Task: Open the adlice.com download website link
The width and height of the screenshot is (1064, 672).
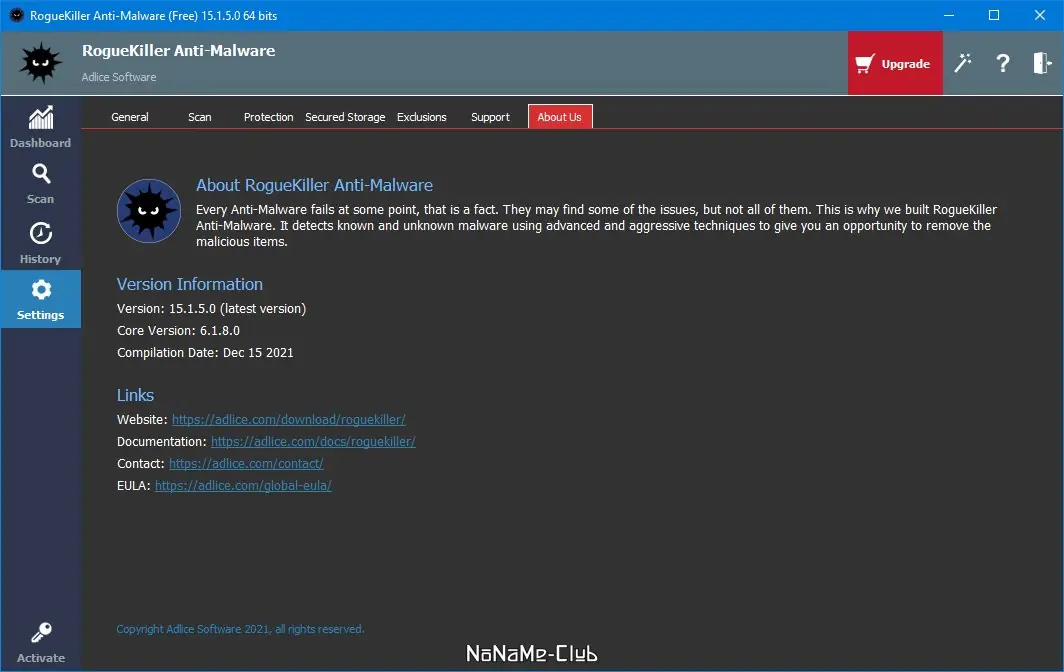Action: click(x=288, y=419)
